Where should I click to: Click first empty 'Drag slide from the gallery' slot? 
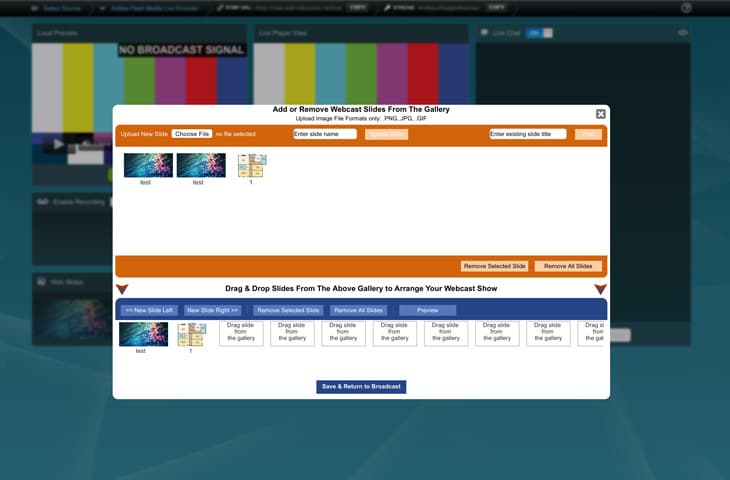241,333
